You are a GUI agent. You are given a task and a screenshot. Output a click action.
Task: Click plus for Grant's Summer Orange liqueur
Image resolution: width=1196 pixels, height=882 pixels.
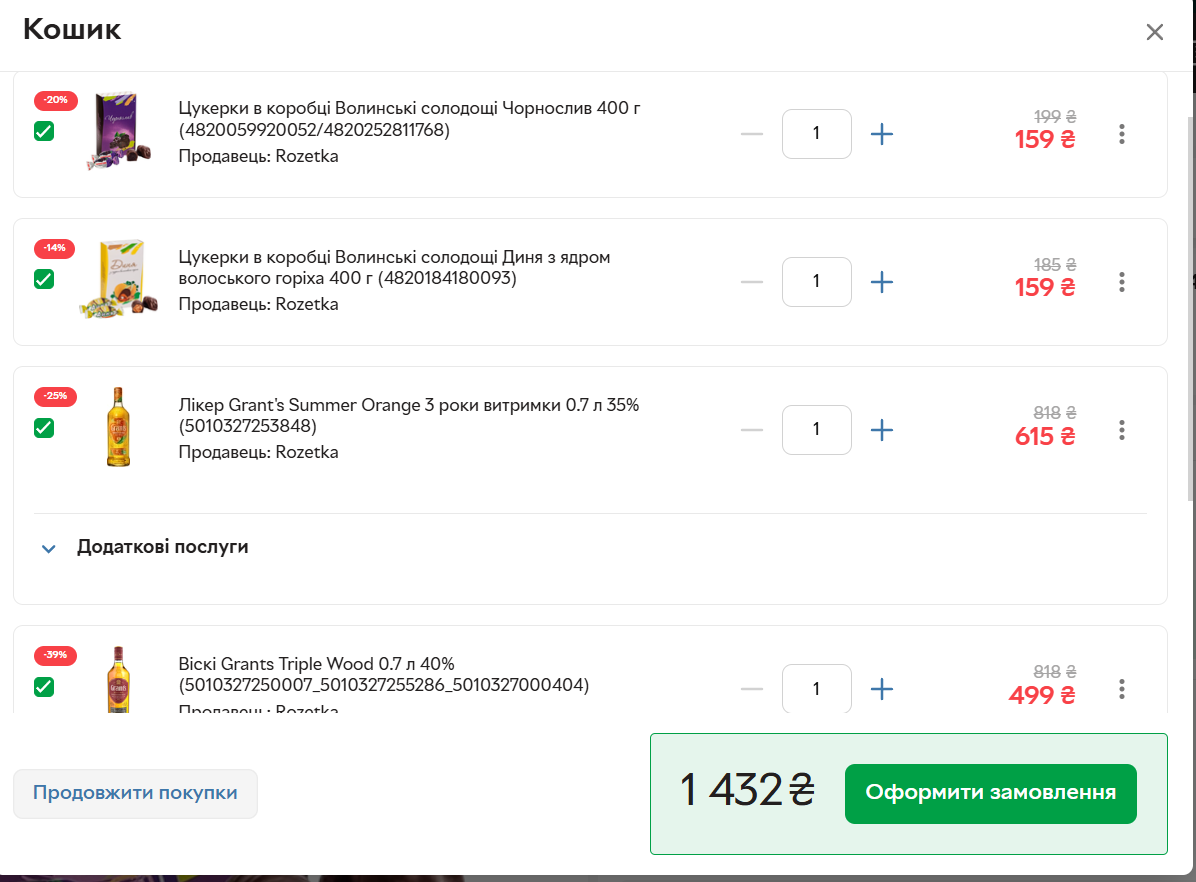(881, 430)
